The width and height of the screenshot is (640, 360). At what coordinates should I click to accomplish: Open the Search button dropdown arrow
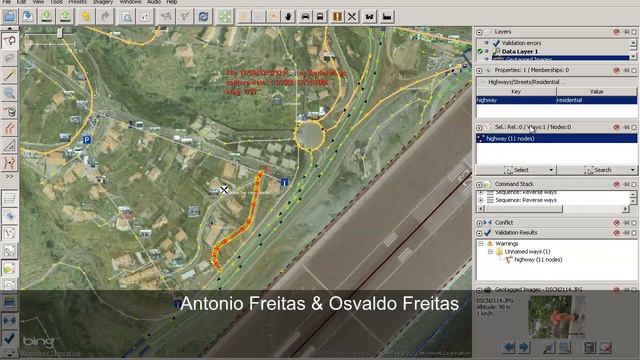[633, 170]
